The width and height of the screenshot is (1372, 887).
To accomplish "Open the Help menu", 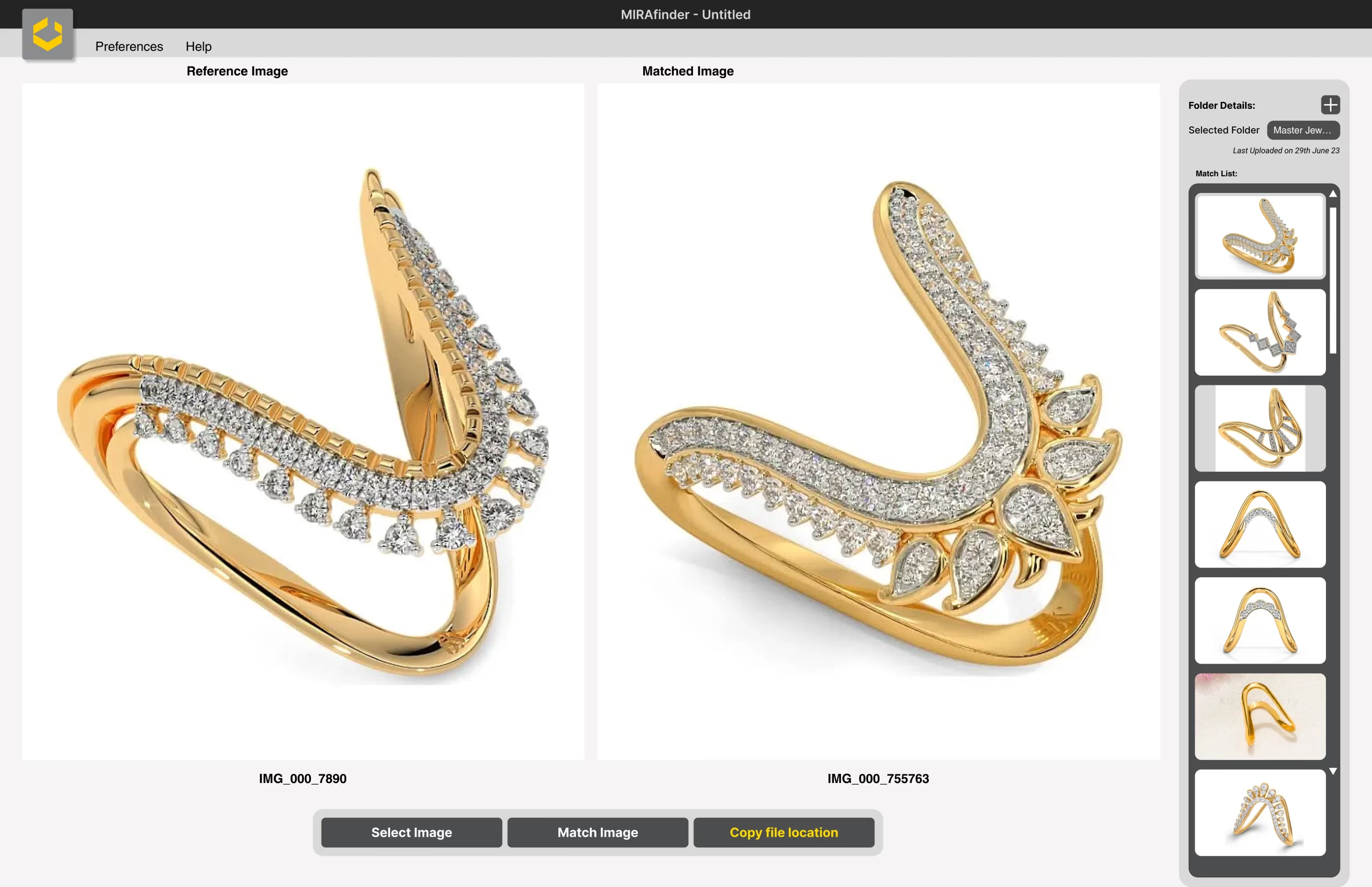I will click(198, 46).
